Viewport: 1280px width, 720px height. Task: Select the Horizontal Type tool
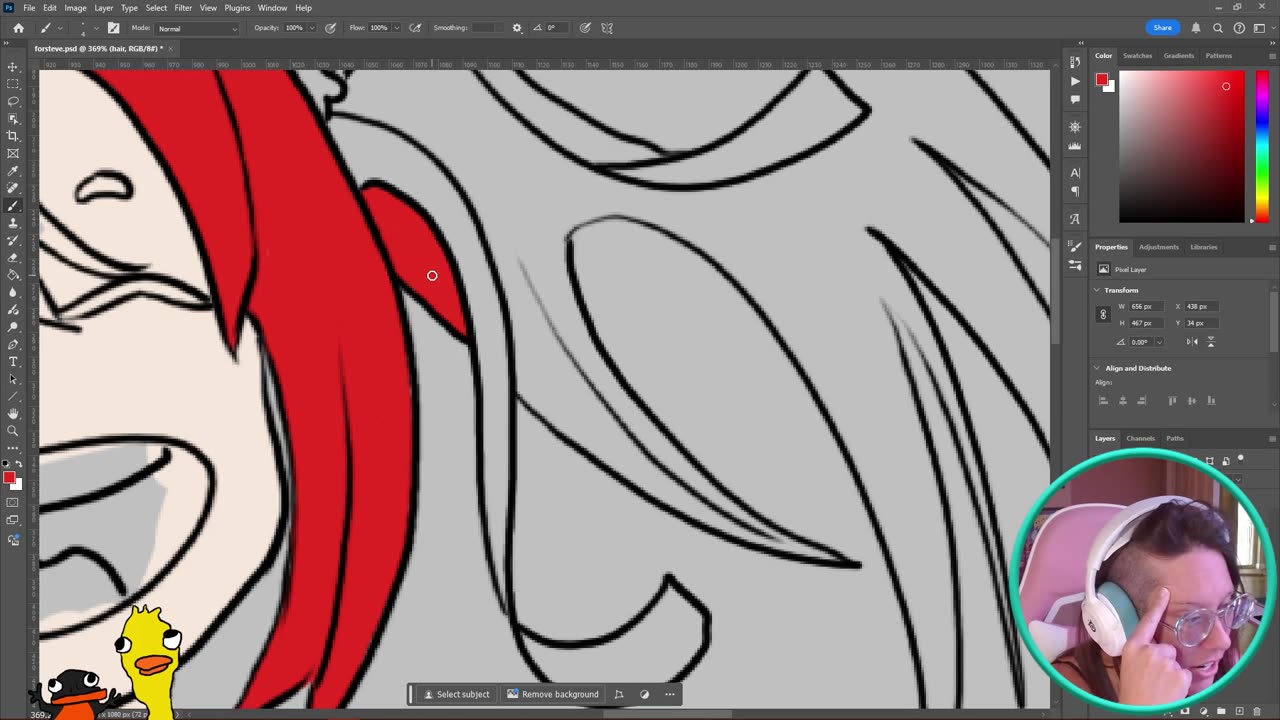13,361
